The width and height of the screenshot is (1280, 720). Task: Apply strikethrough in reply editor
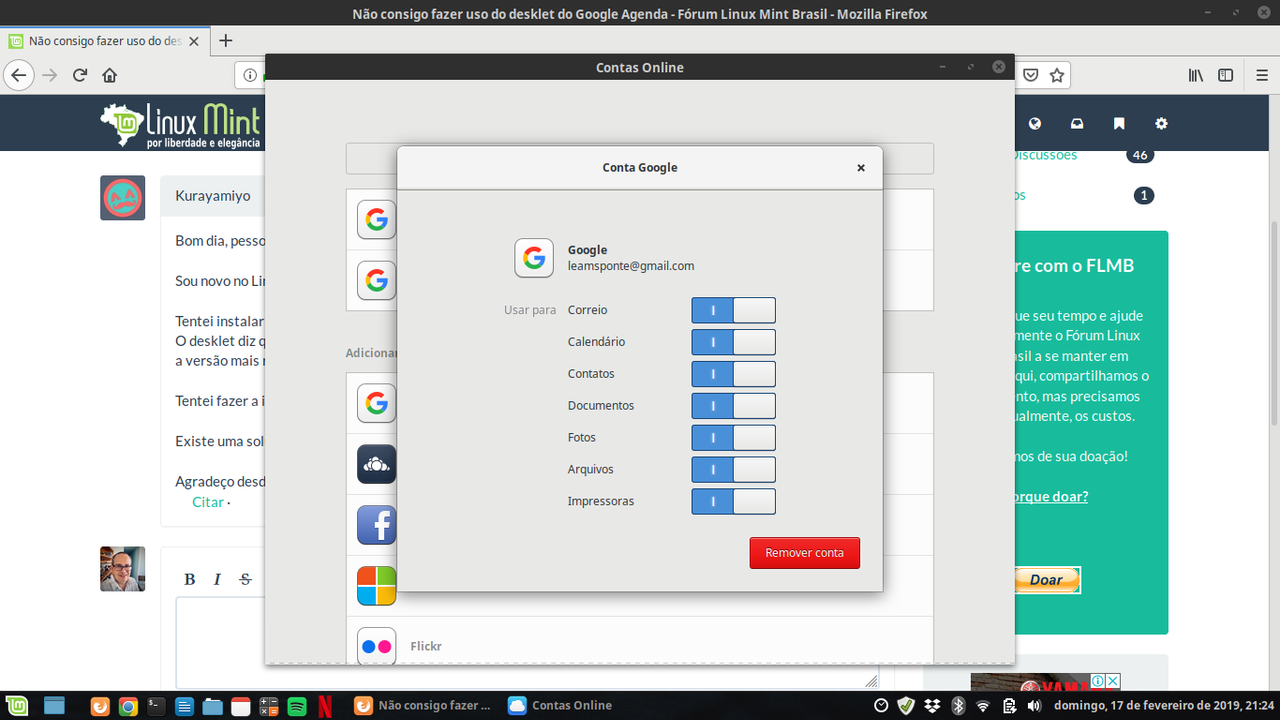246,579
